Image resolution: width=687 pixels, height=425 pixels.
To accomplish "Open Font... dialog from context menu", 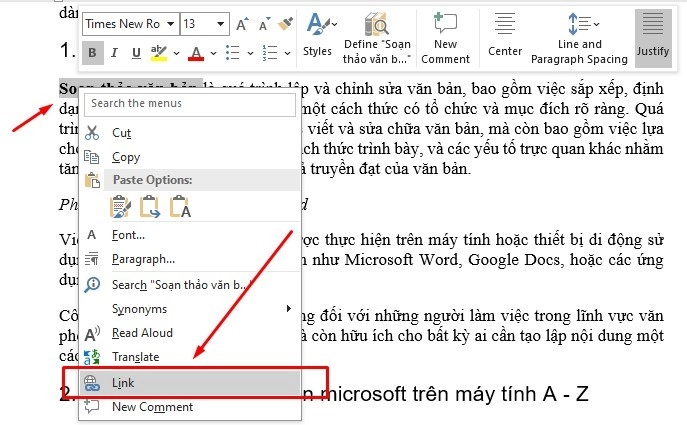I will point(190,235).
